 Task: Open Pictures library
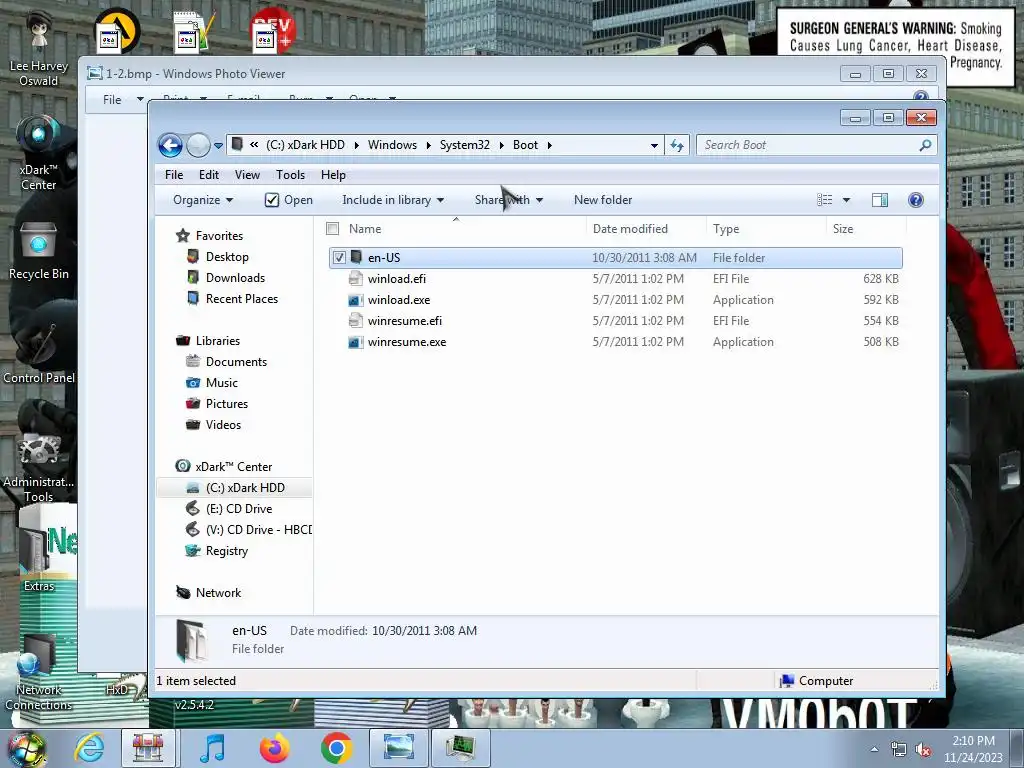(227, 404)
